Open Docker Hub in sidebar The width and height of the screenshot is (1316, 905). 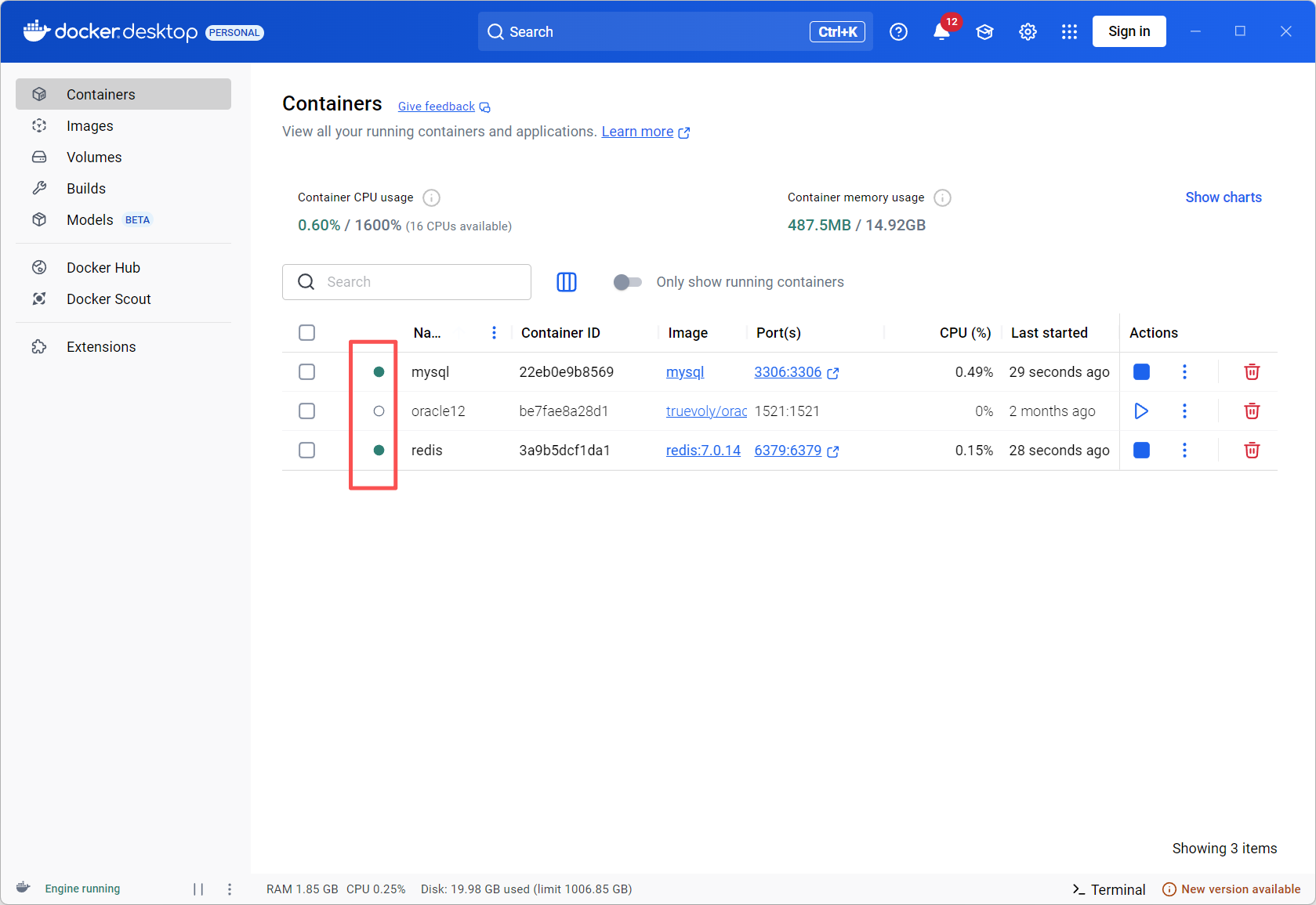pos(123,267)
